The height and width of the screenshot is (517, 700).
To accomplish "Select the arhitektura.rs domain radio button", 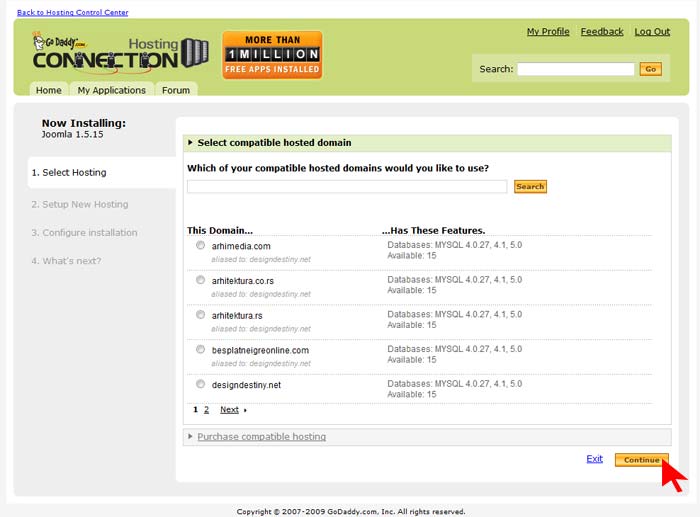I will coord(200,315).
